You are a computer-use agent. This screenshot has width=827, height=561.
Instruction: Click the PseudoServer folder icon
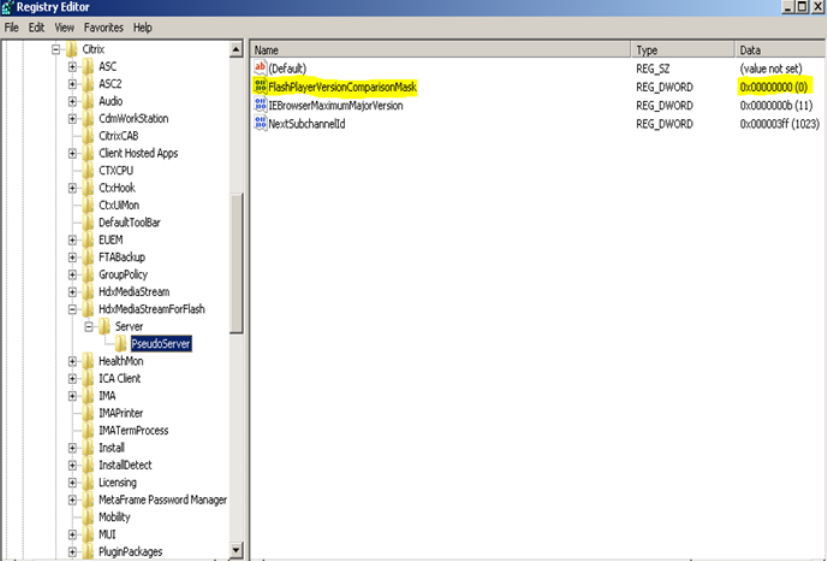pos(121,344)
